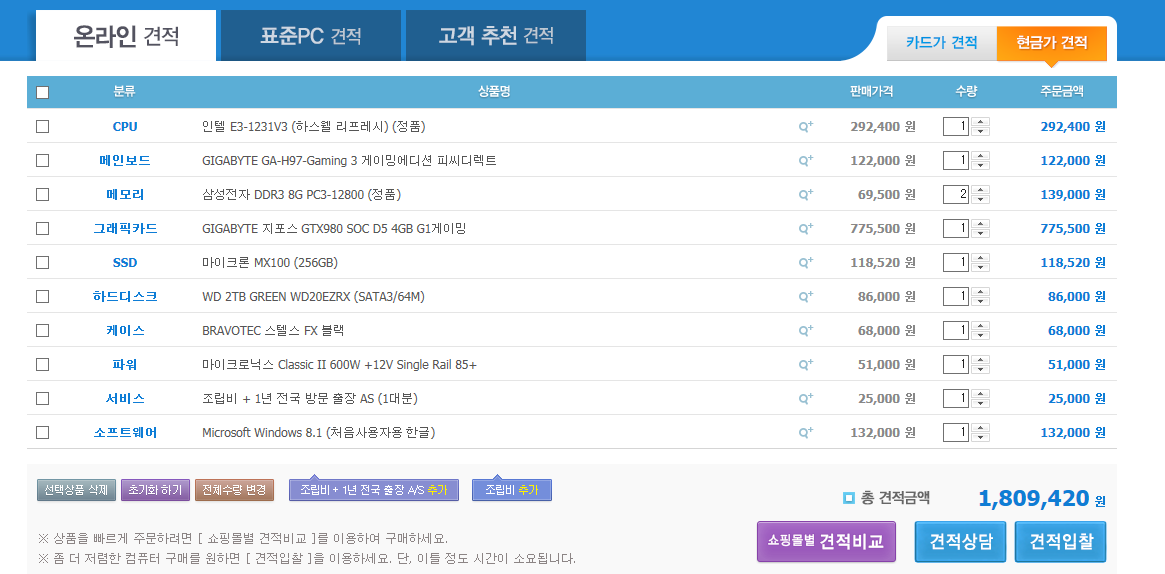Switch to 카드가 견적 pricing

[x=941, y=43]
